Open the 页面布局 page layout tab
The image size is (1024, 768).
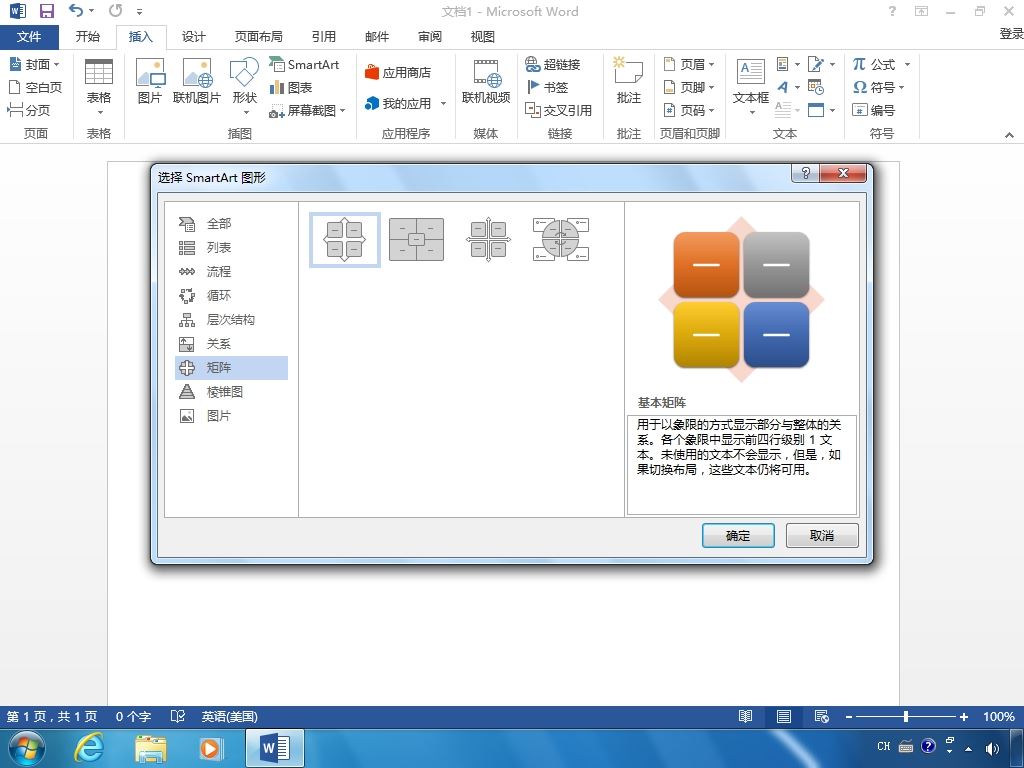(259, 37)
